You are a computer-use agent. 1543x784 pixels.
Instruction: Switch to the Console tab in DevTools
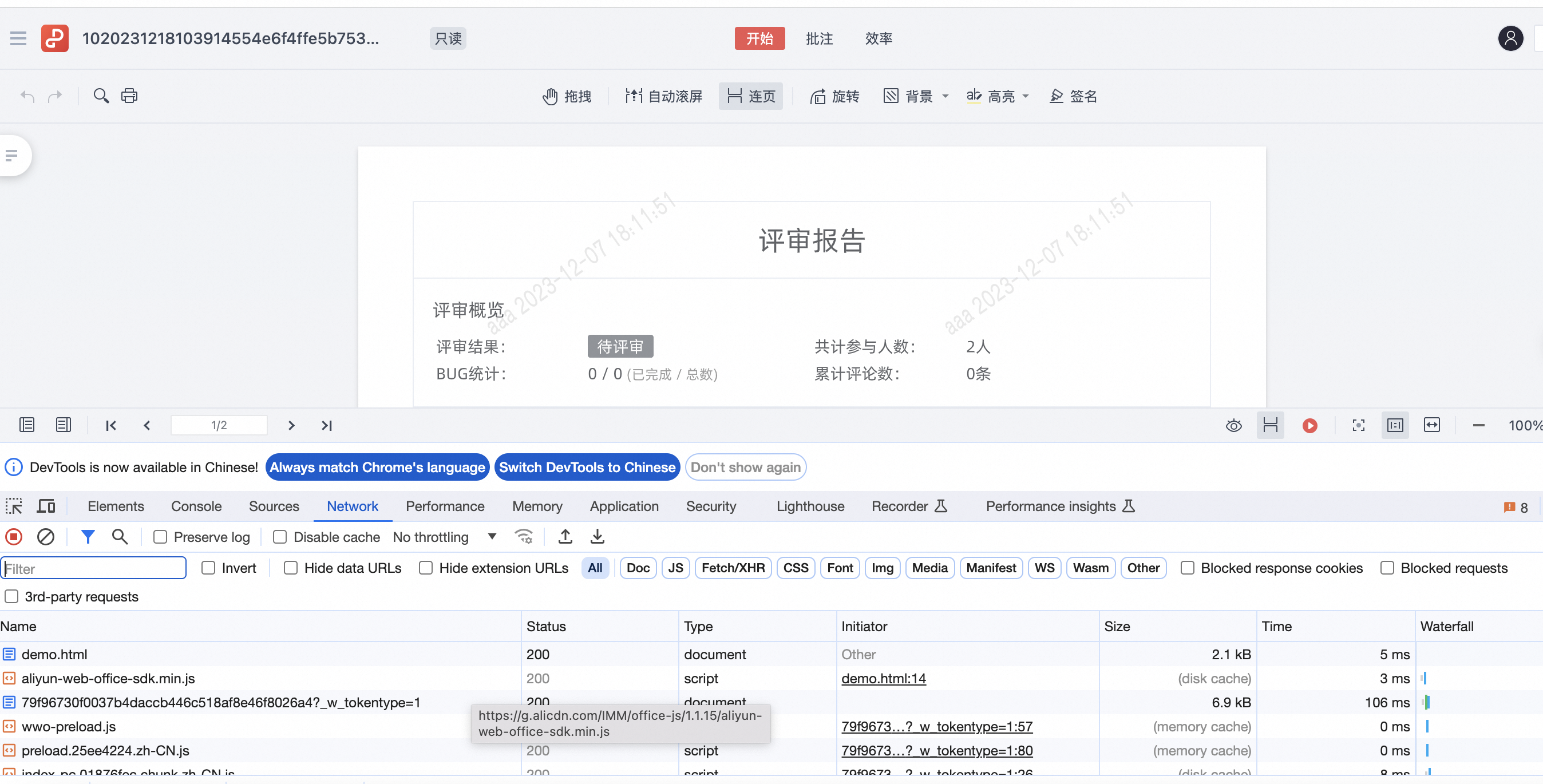[x=196, y=506]
